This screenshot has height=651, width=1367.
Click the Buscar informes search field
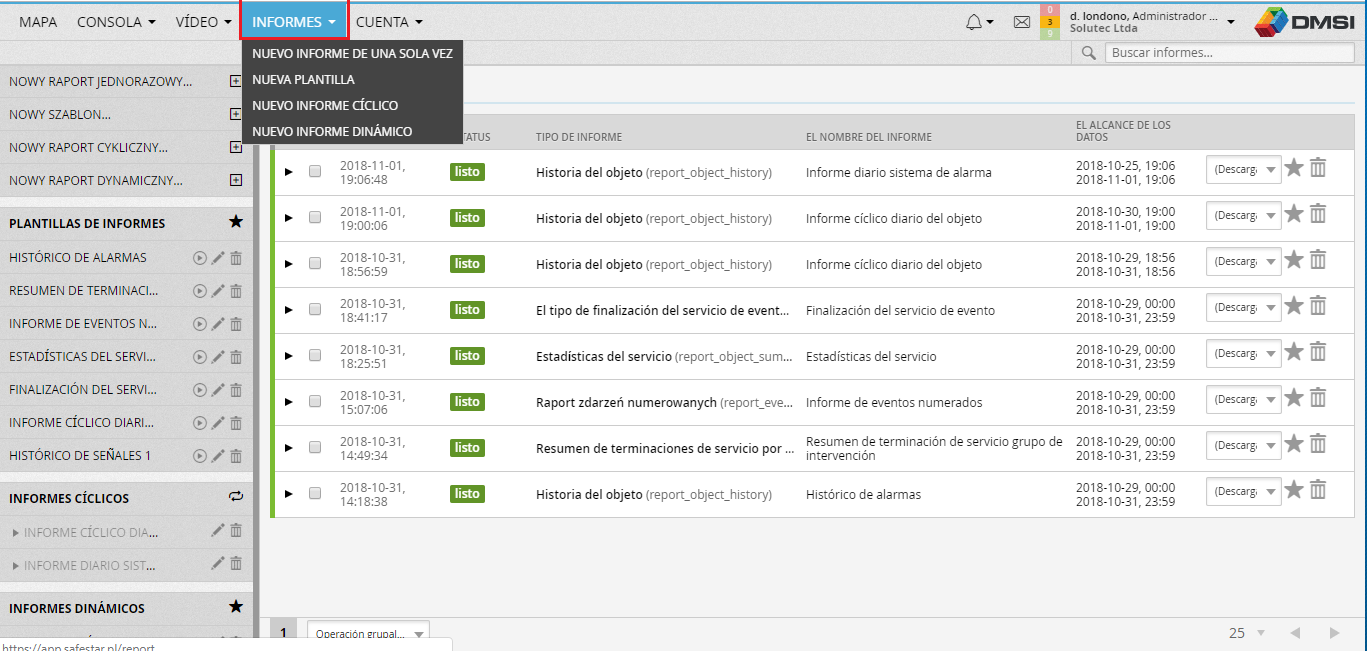click(1230, 53)
